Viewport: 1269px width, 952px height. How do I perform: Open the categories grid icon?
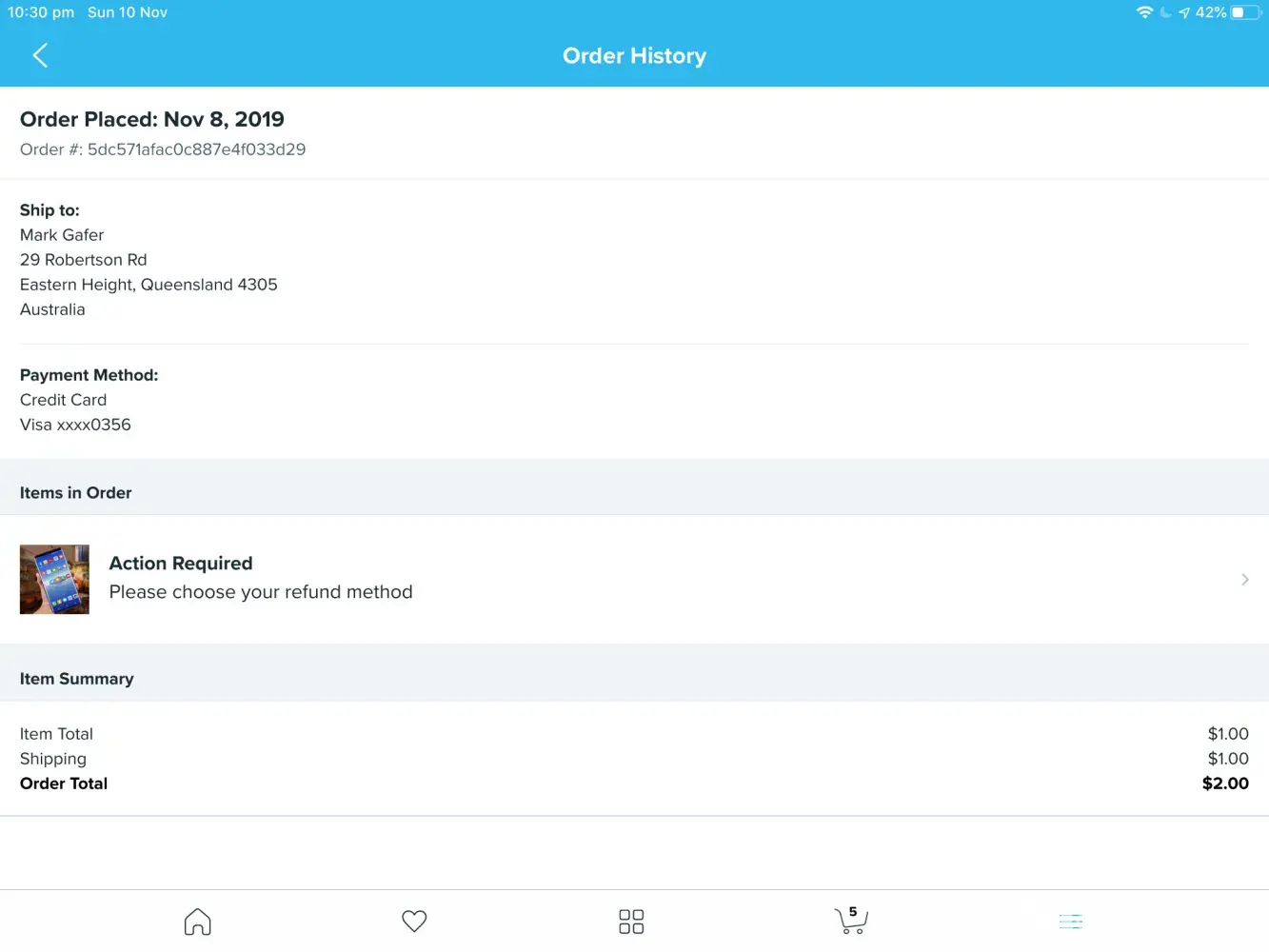(631, 922)
